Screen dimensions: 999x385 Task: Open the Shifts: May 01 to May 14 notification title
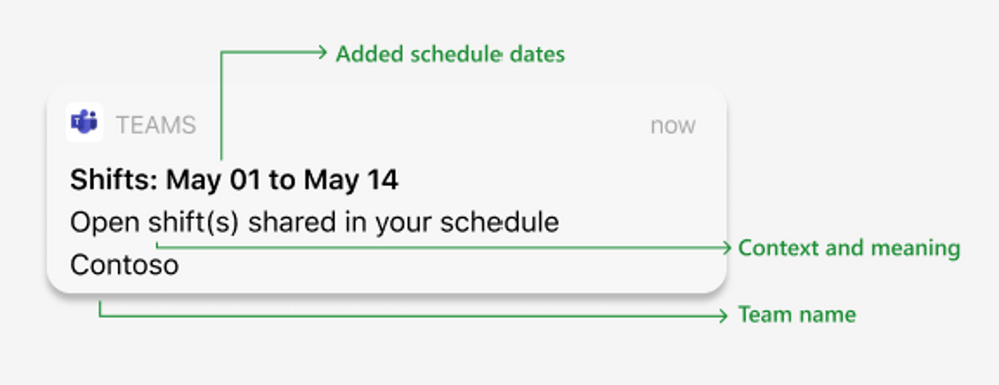point(234,180)
